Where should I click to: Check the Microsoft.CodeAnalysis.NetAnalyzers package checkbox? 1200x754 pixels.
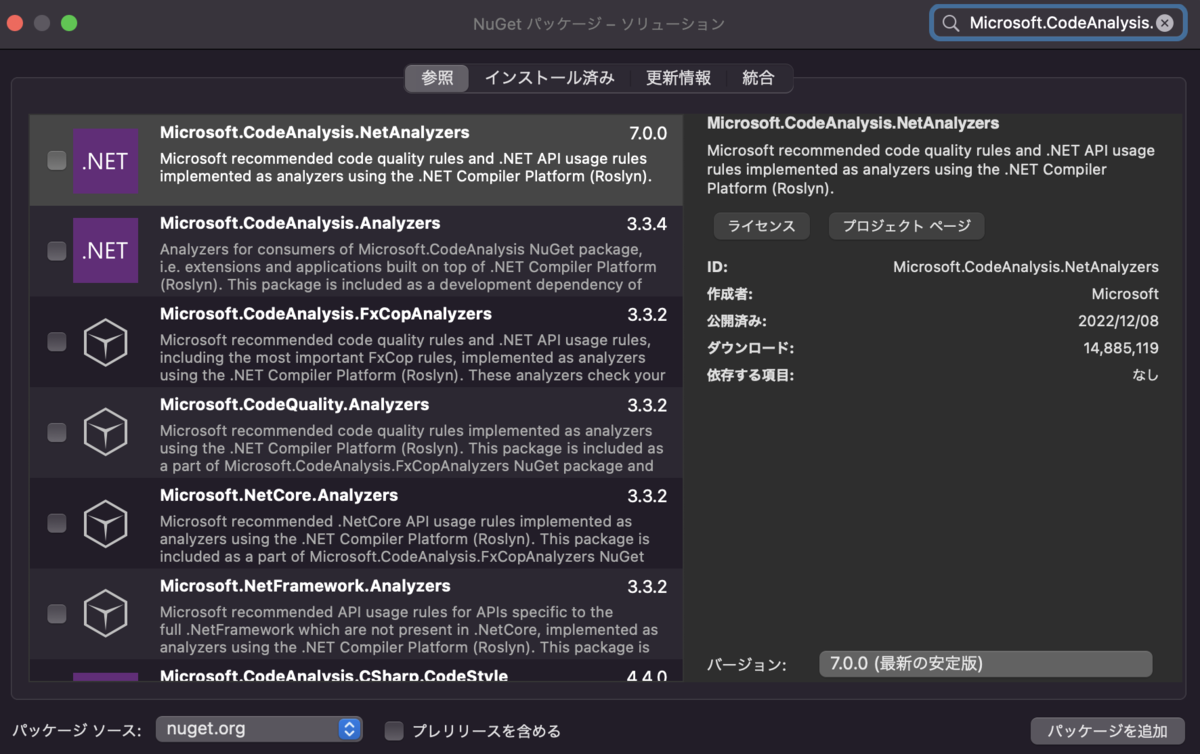[57, 160]
